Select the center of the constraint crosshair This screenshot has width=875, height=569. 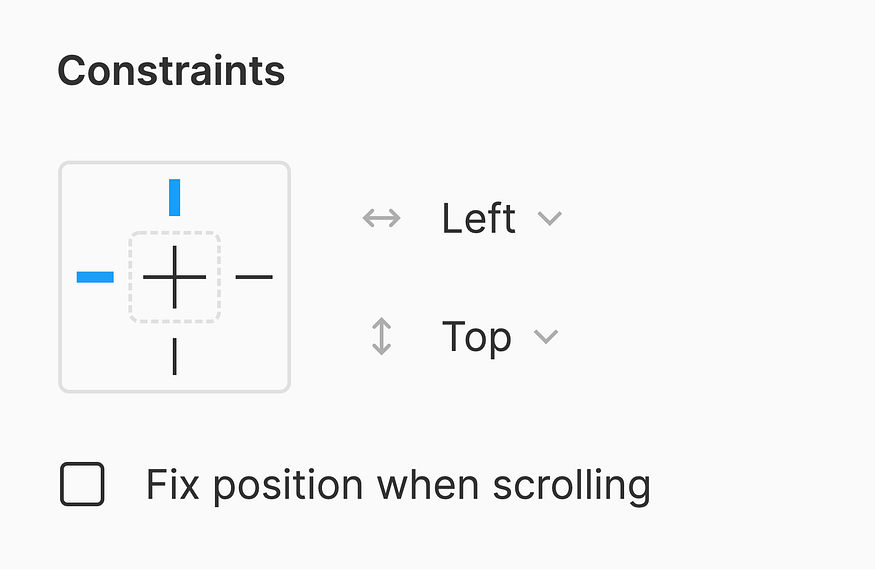point(174,277)
